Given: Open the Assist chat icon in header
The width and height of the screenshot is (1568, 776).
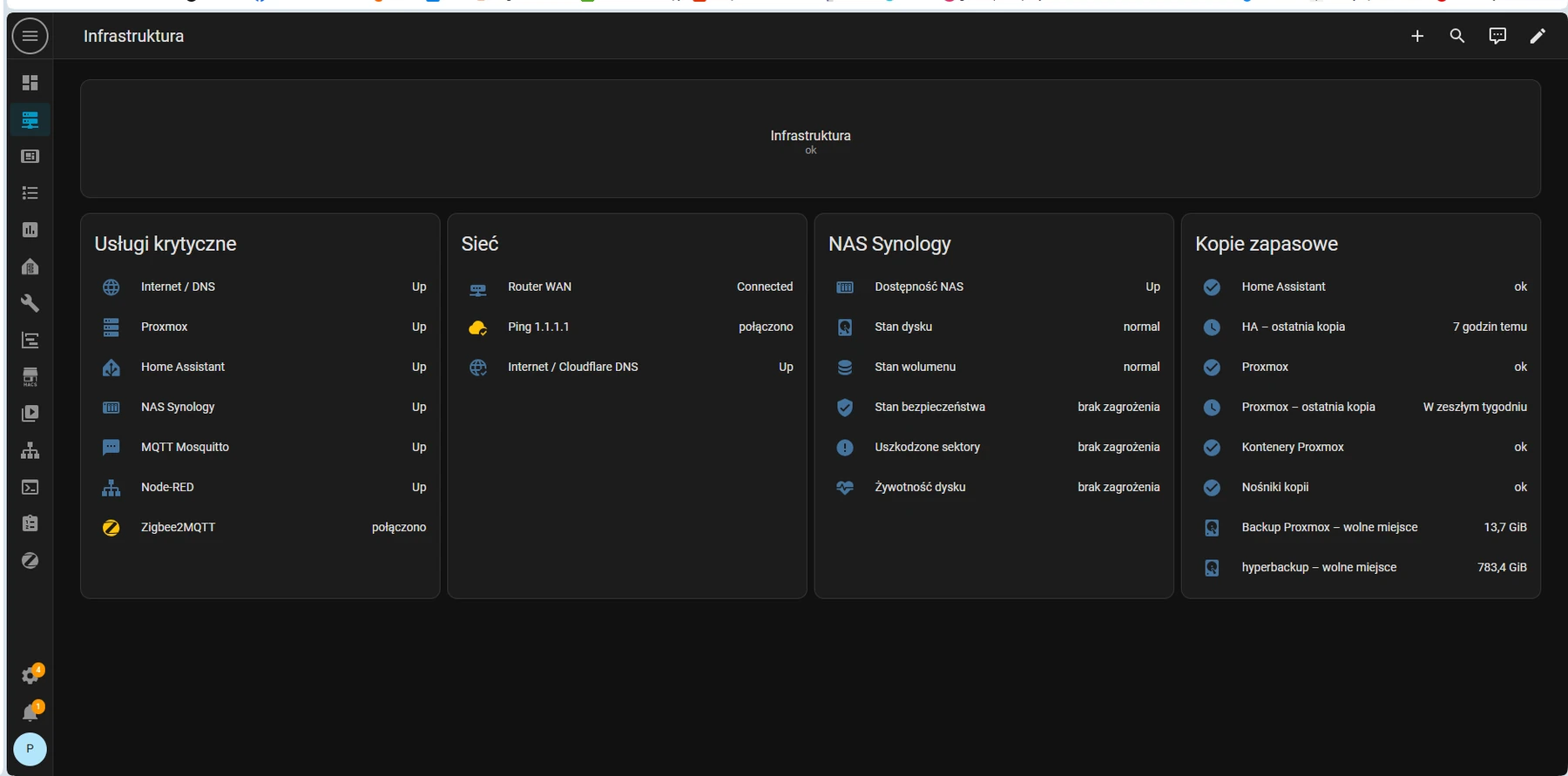Looking at the screenshot, I should click(1497, 36).
